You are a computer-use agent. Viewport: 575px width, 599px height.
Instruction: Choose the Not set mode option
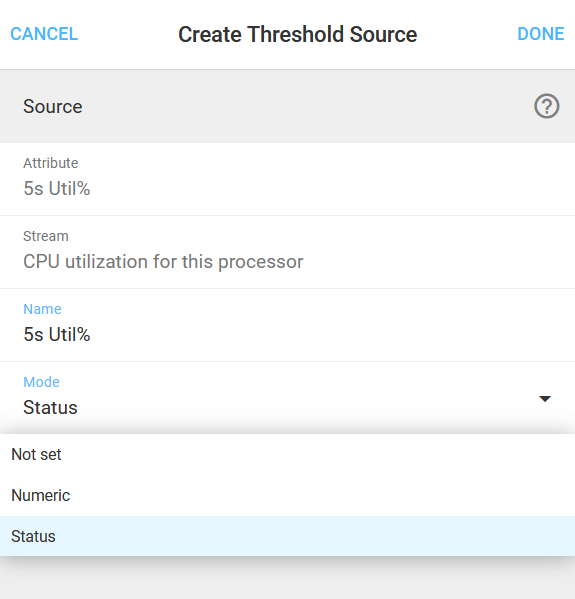coord(287,455)
